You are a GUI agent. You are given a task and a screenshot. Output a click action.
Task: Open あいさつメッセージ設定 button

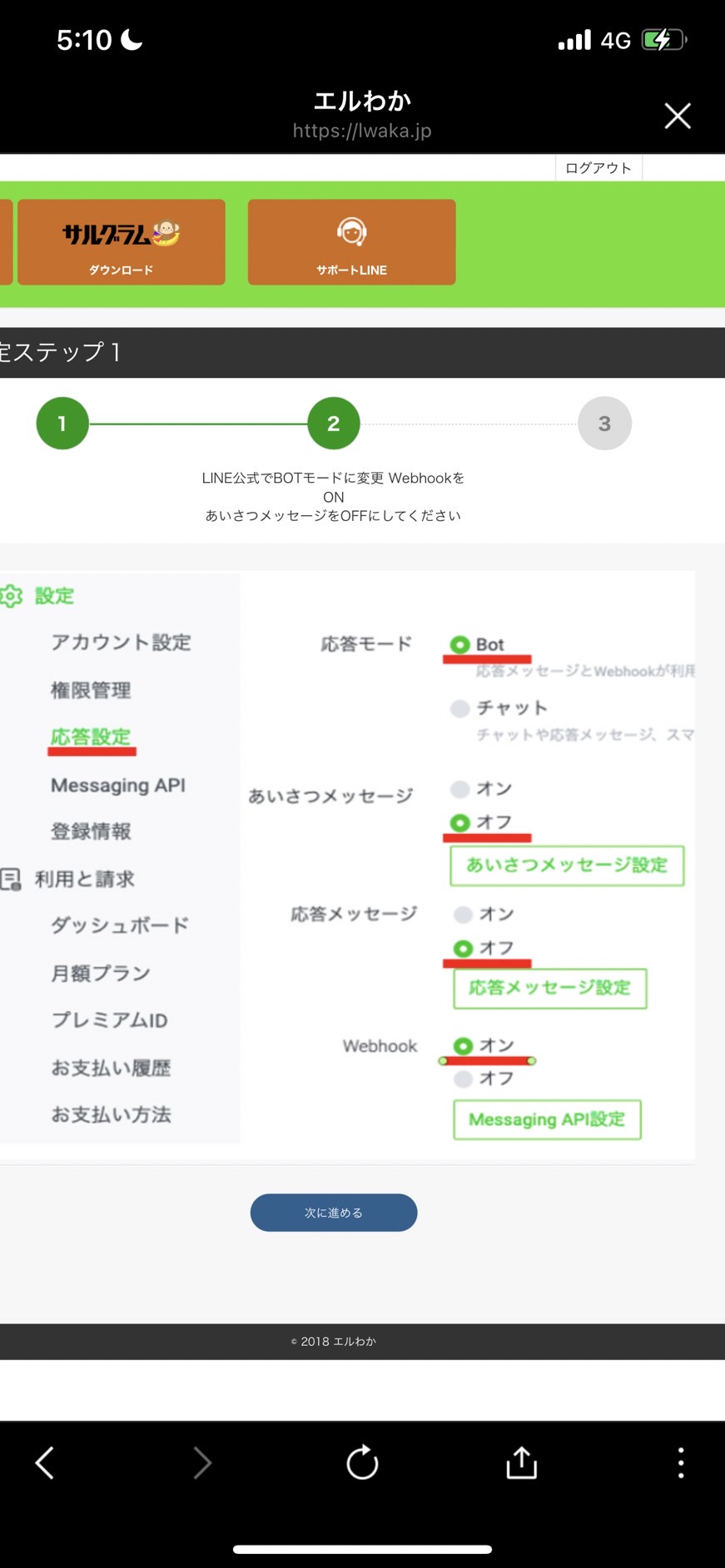(x=567, y=866)
